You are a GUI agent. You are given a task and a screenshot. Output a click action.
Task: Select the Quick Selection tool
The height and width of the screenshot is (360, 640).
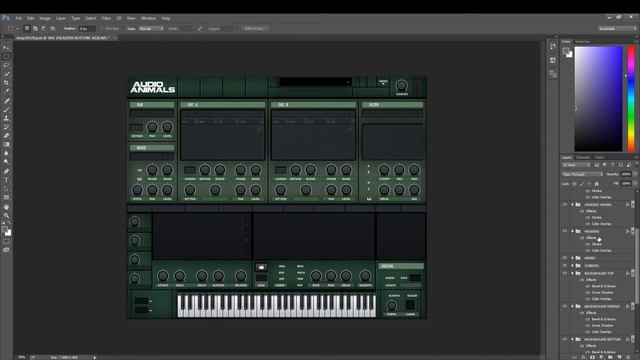click(x=6, y=74)
